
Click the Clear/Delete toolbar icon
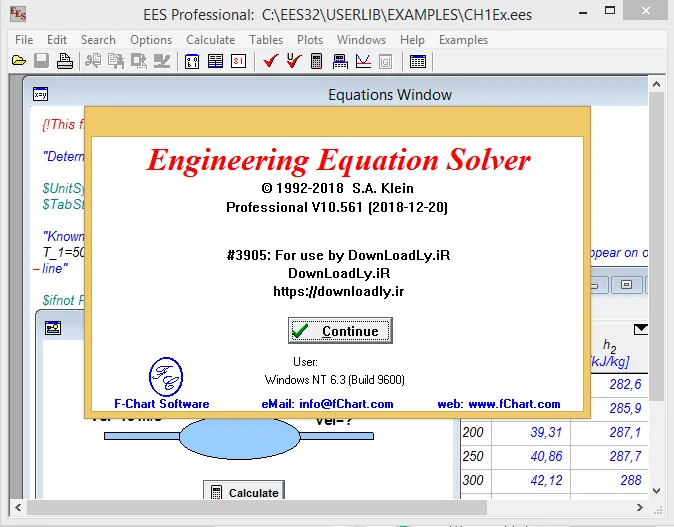pos(162,61)
